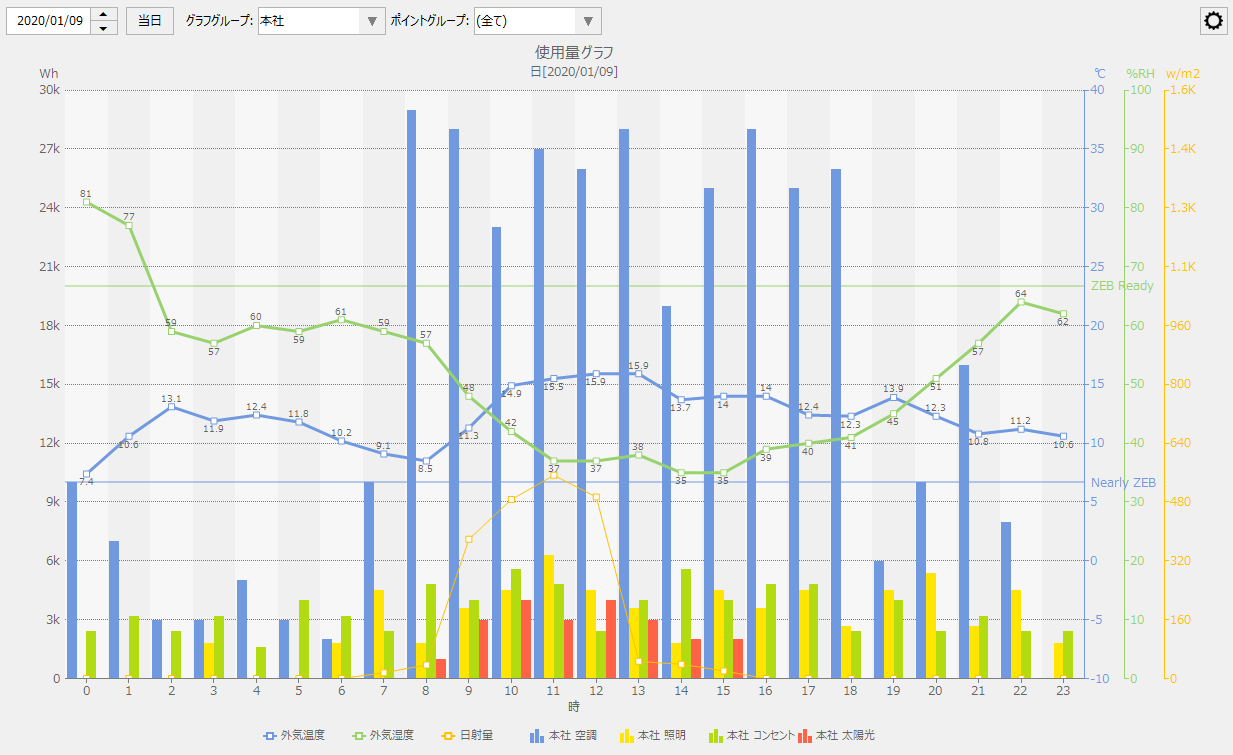
Task: Click the 本社 照明 legend bar icon
Action: click(x=626, y=735)
